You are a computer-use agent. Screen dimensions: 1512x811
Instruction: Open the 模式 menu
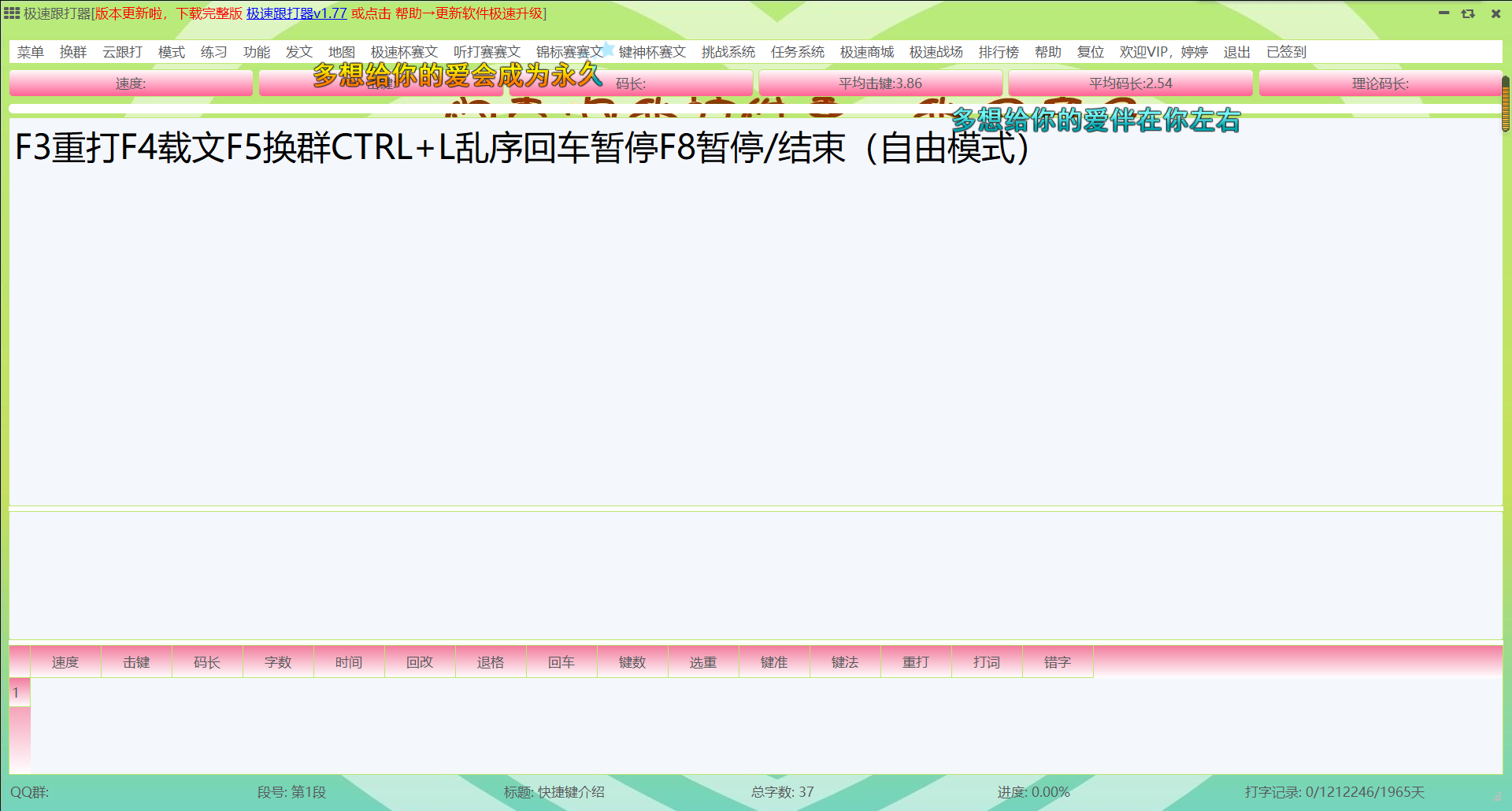(172, 52)
